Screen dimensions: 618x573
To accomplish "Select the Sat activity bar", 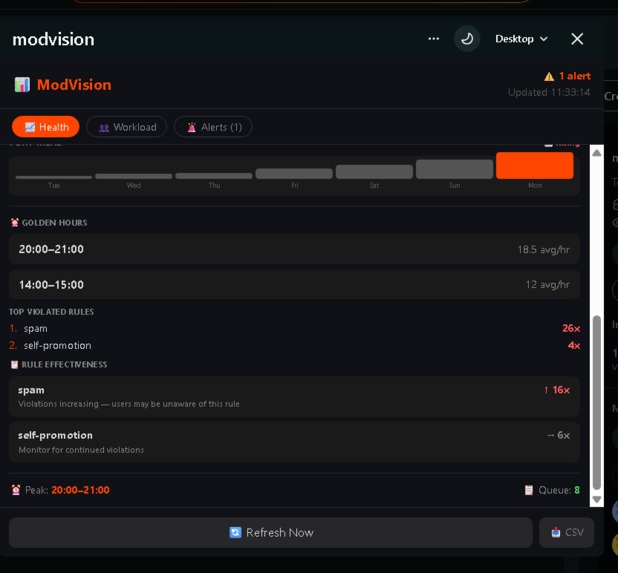I will 374,172.
